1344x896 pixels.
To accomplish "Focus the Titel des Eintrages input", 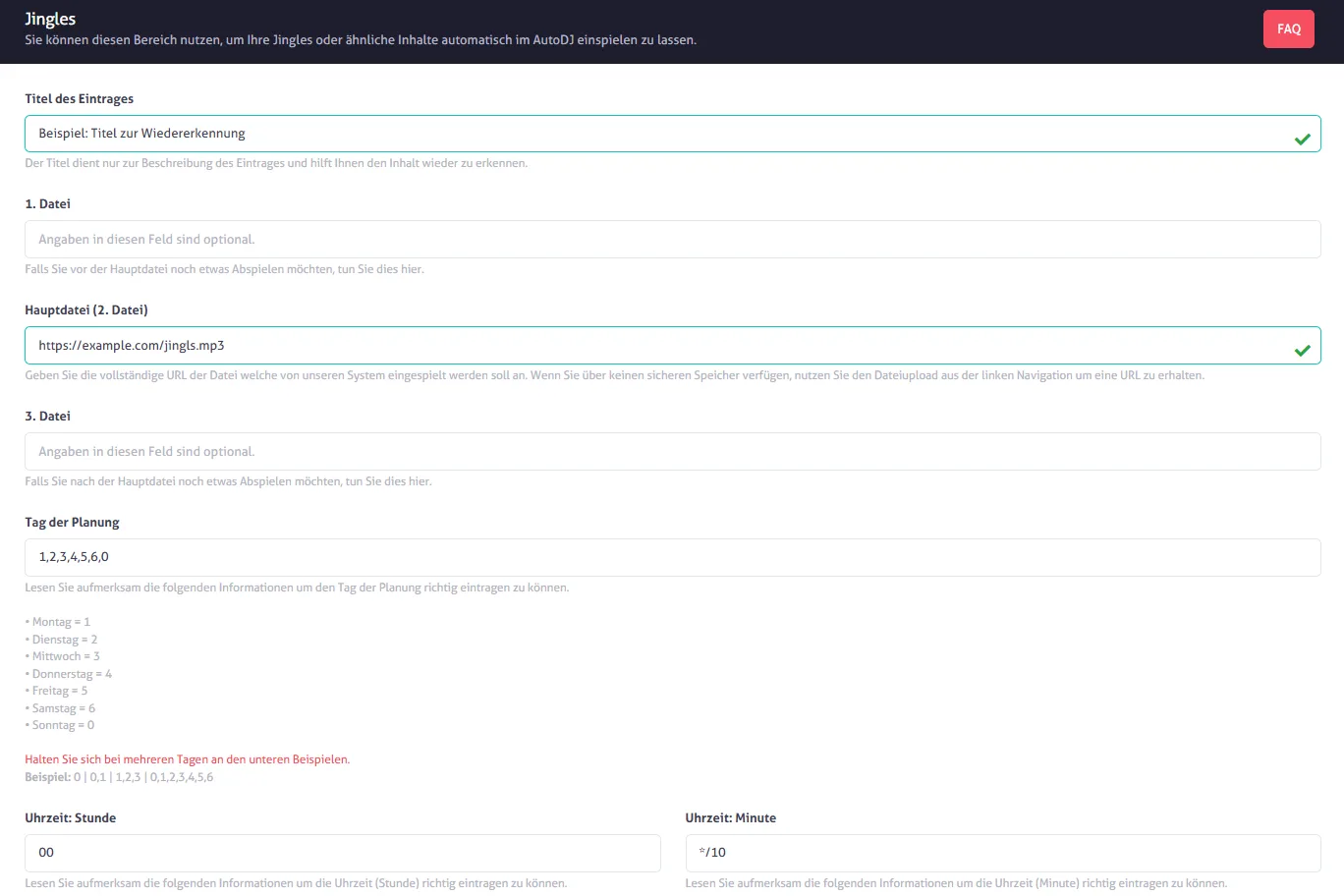I will coord(648,134).
